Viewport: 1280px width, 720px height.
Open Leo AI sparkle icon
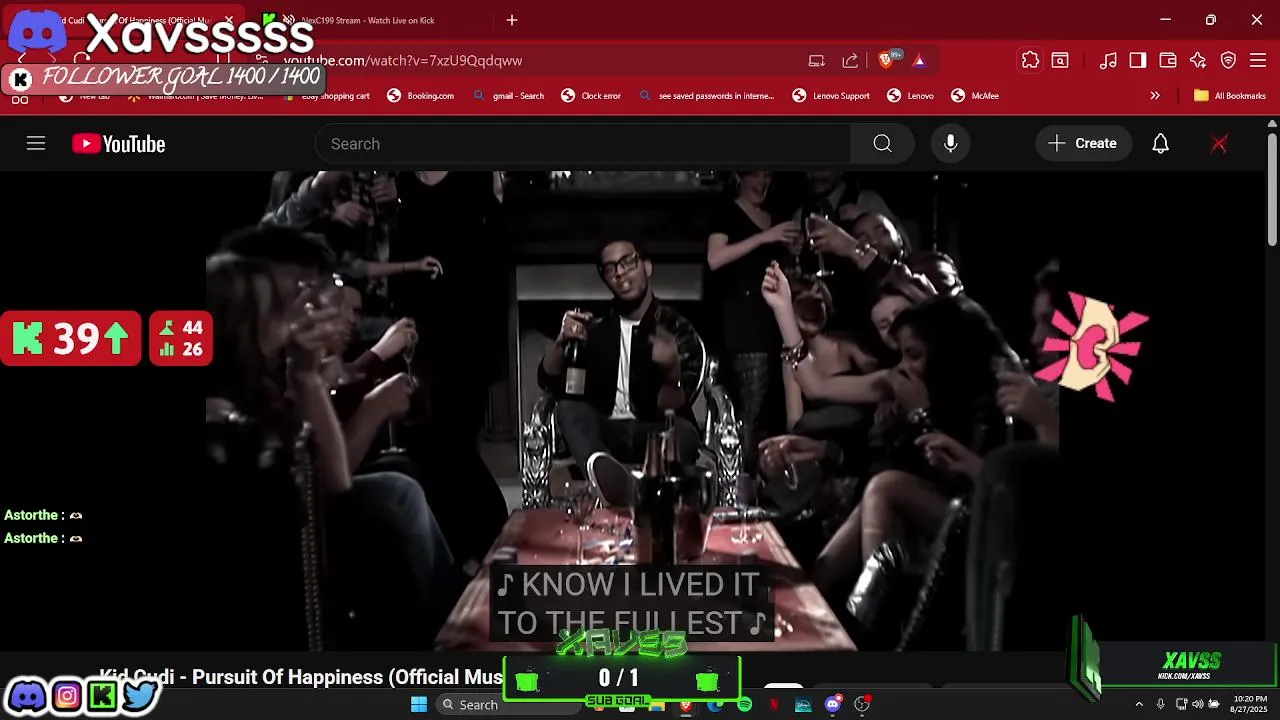coord(1198,60)
